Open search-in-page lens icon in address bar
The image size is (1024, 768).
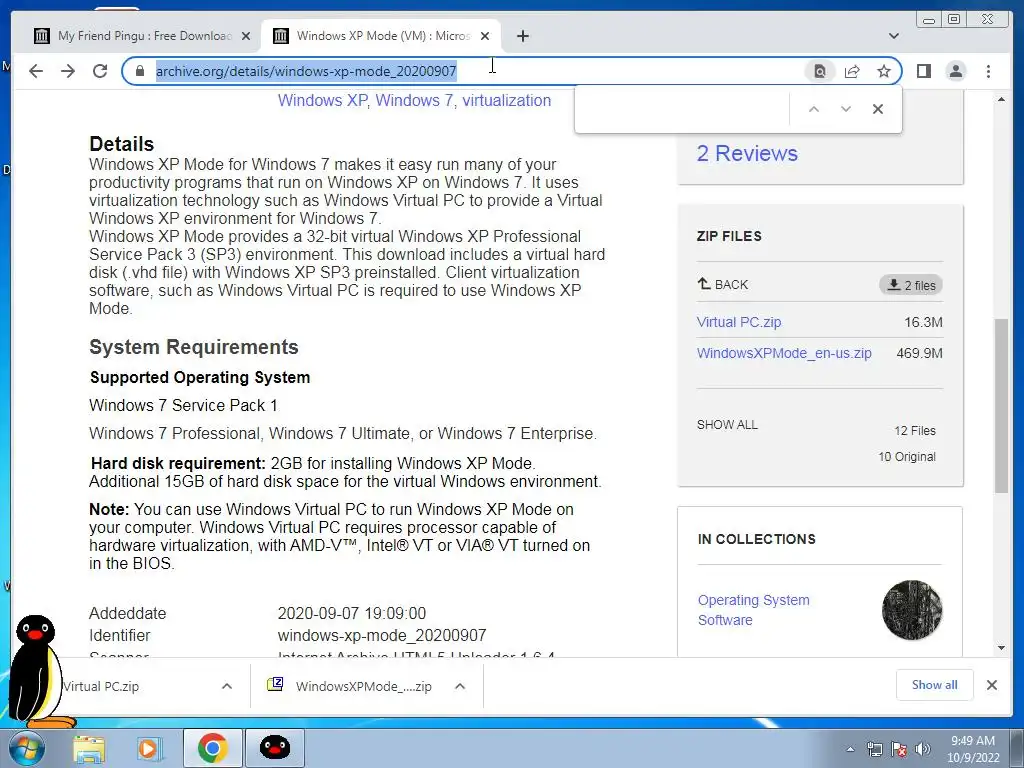coord(820,71)
